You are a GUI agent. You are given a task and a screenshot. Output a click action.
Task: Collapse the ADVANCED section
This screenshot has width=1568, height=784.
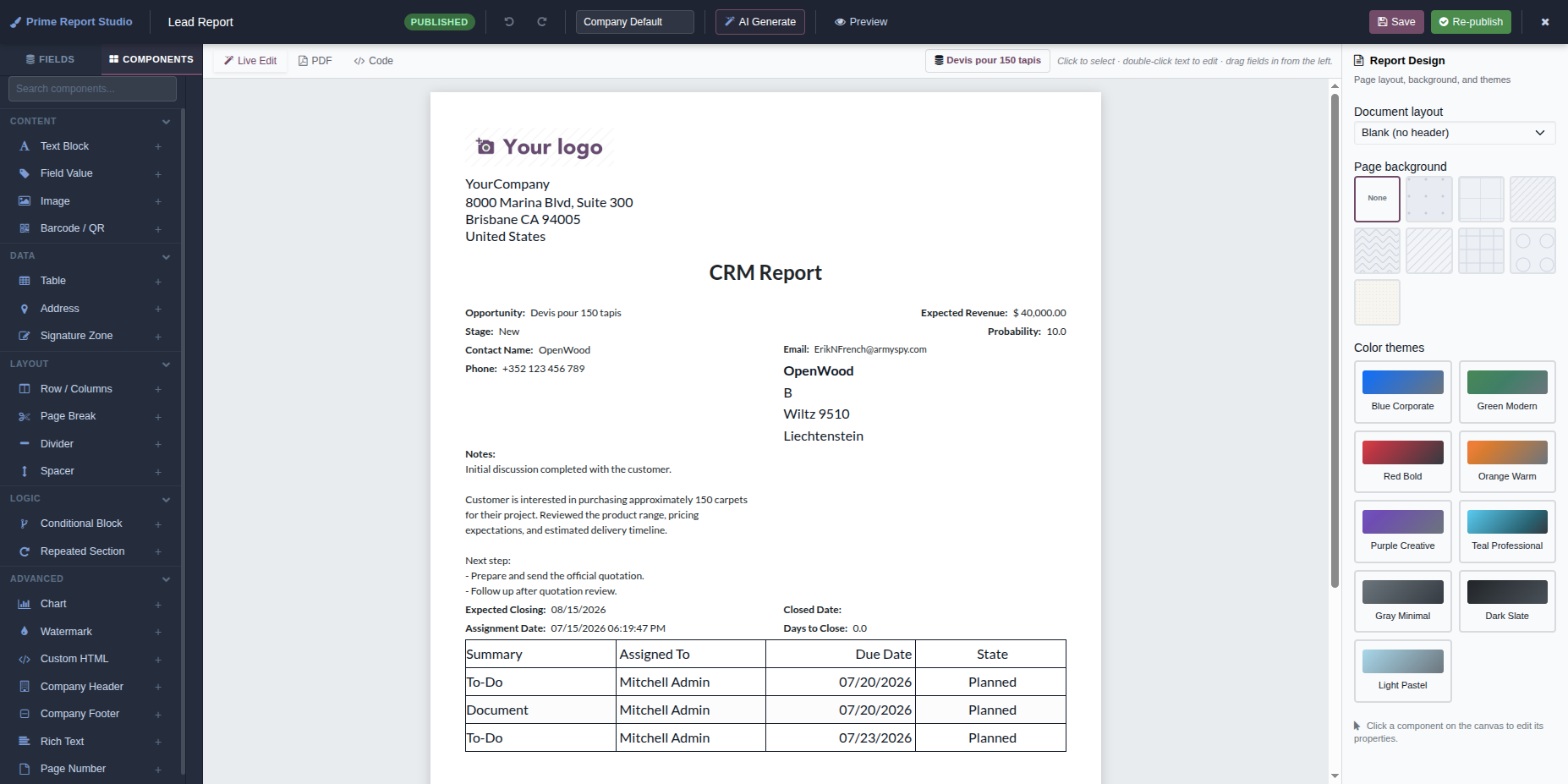click(x=166, y=579)
